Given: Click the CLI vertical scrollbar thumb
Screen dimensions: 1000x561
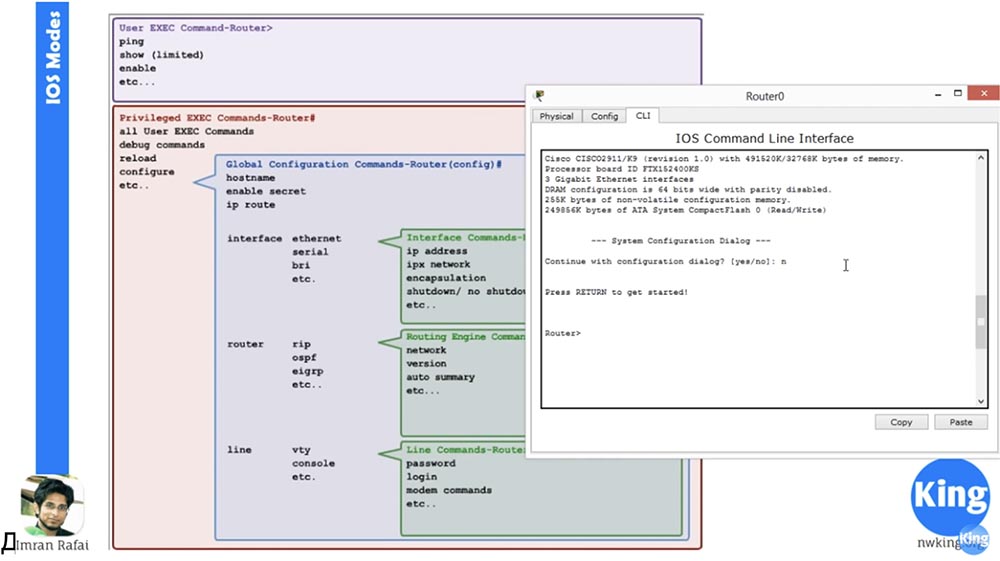Looking at the screenshot, I should pos(981,322).
